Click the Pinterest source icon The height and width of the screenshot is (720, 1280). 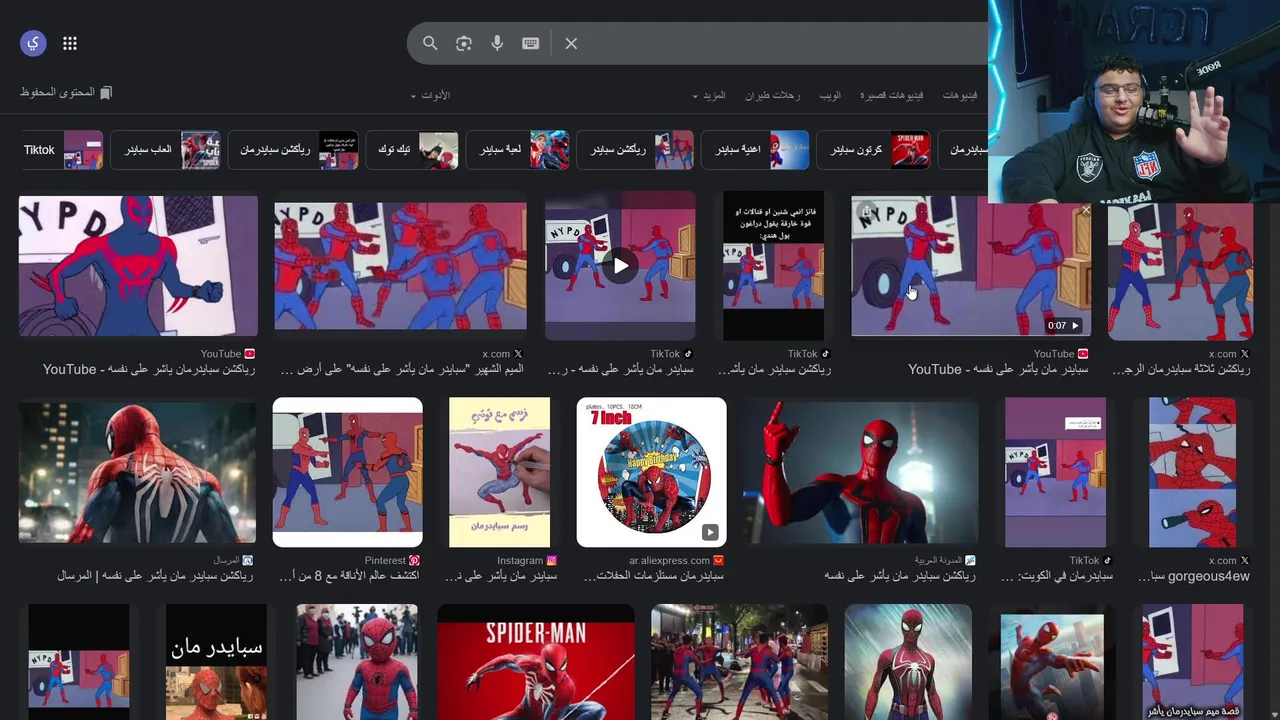tap(414, 561)
